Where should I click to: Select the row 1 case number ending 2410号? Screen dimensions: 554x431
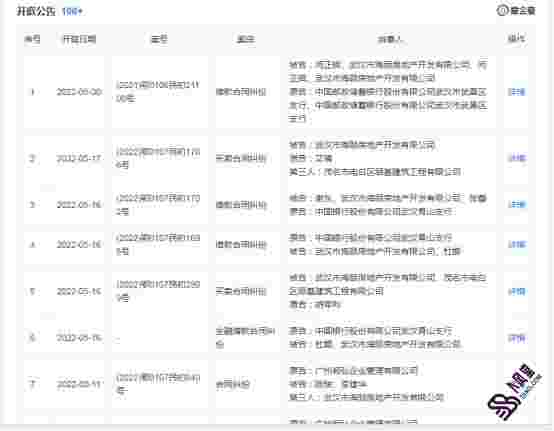pos(158,92)
